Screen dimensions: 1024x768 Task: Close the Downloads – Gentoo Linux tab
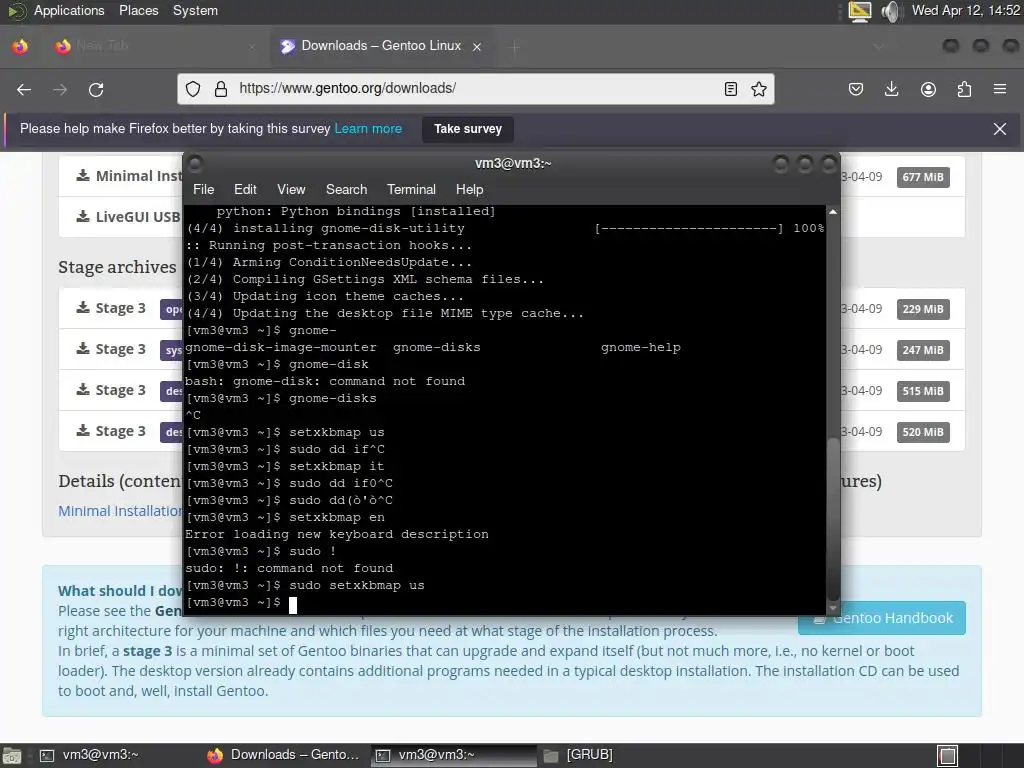[x=477, y=46]
